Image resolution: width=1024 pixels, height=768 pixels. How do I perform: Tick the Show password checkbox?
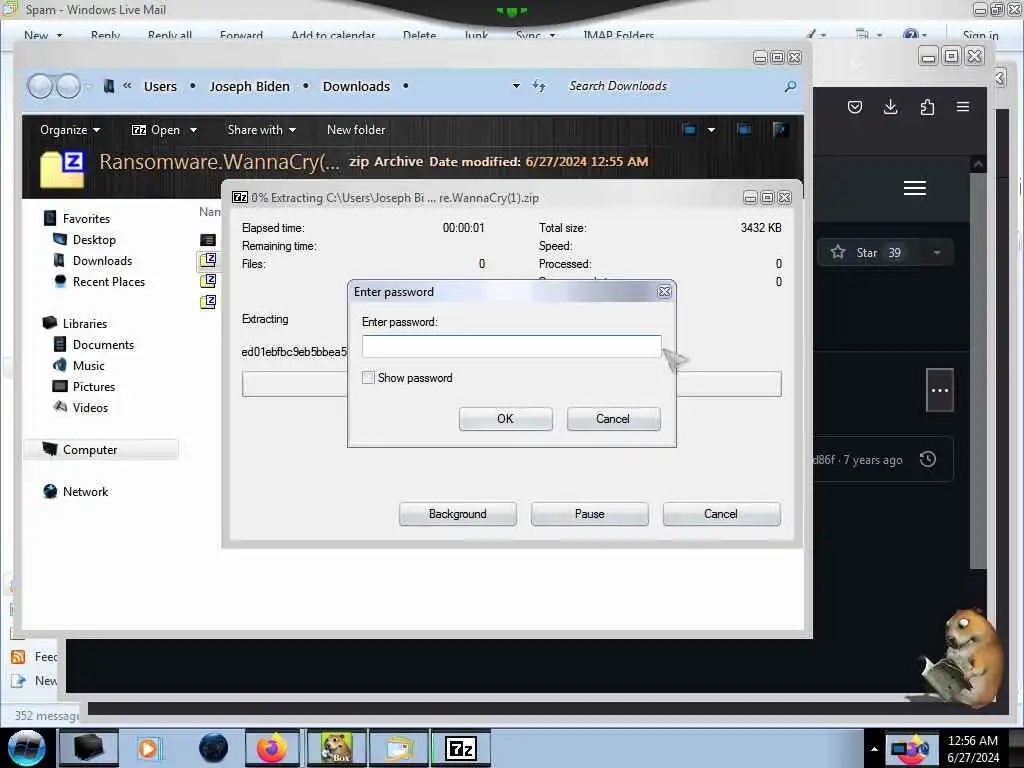click(368, 377)
